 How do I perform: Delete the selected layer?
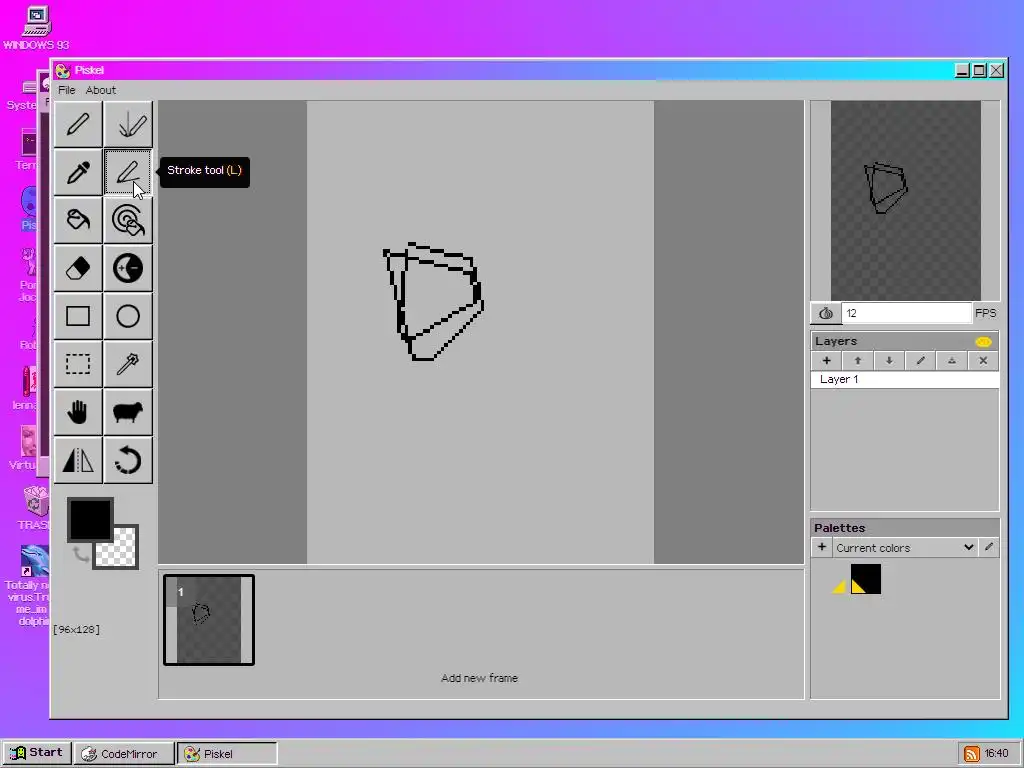984,360
